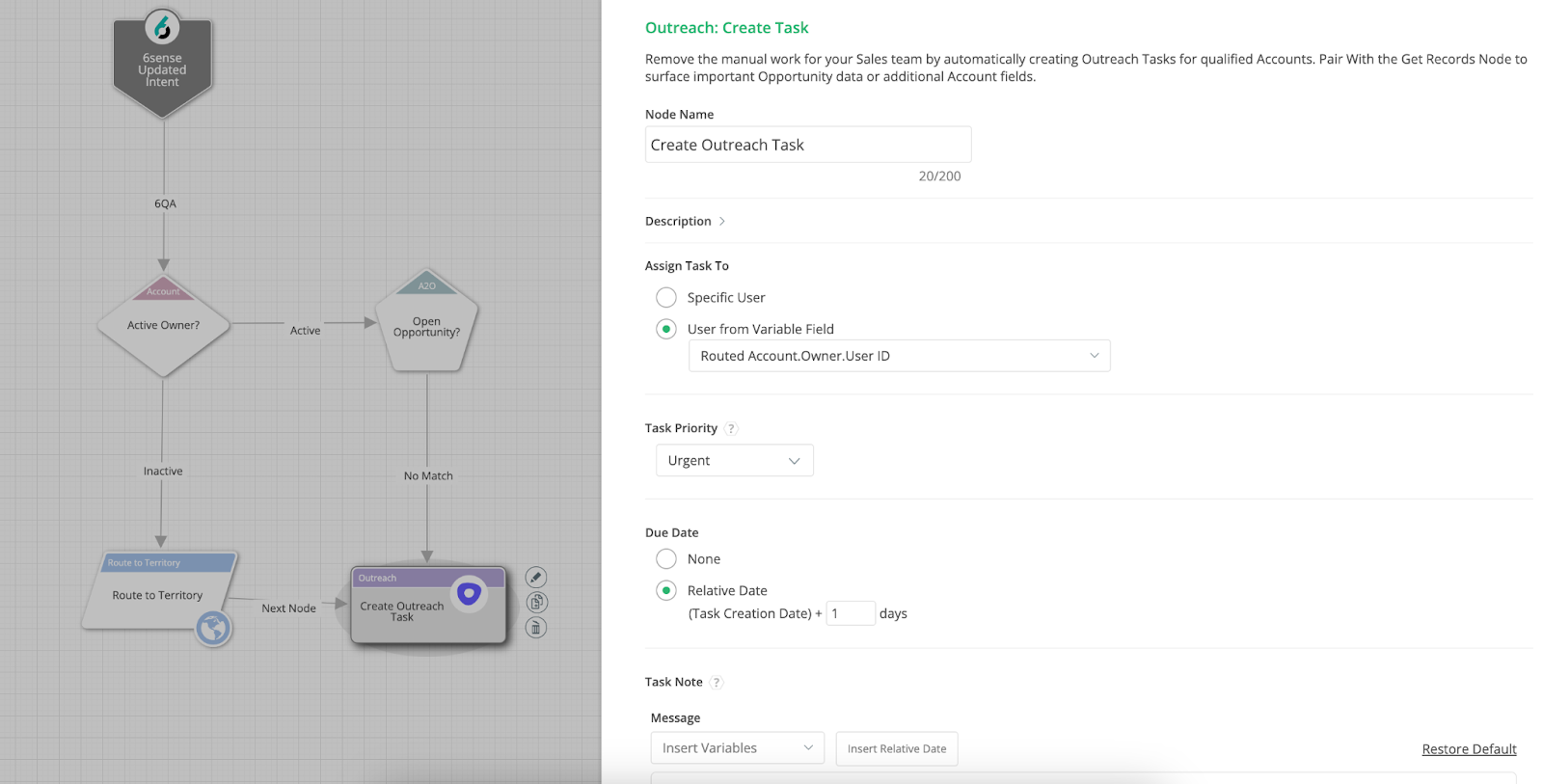Select the Route to Territory node

(159, 590)
